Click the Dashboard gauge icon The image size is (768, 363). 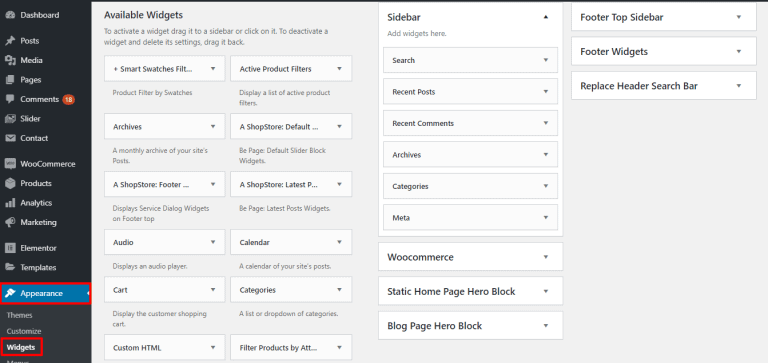click(x=10, y=15)
